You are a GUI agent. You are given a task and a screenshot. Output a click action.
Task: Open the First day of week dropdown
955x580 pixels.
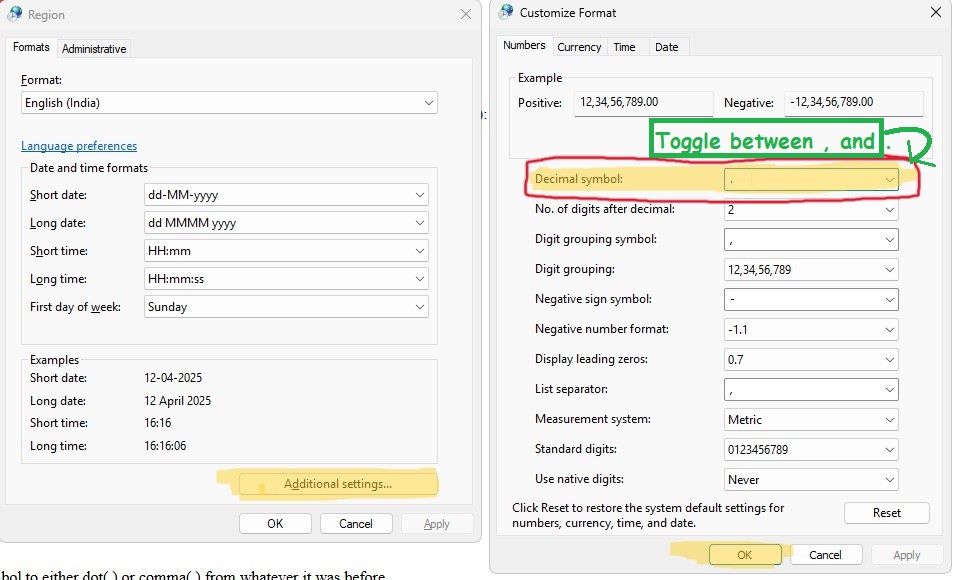[286, 307]
